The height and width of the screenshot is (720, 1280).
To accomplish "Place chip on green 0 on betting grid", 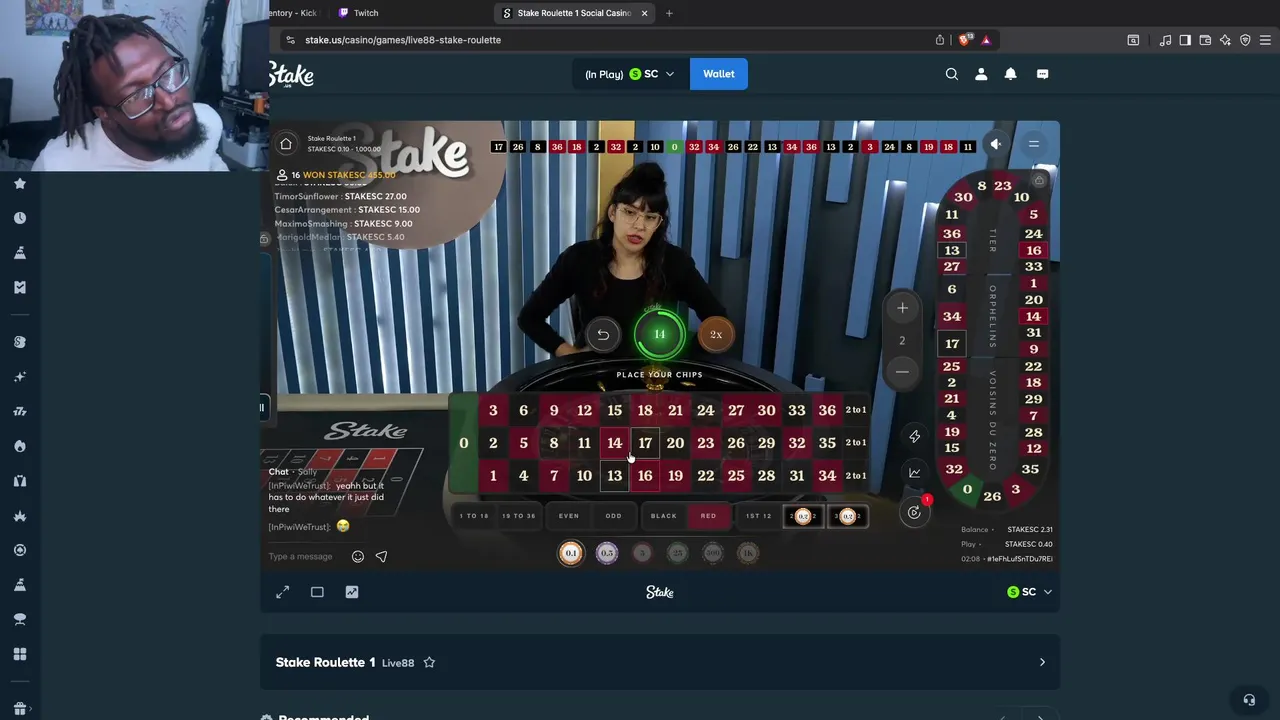I will 464,443.
